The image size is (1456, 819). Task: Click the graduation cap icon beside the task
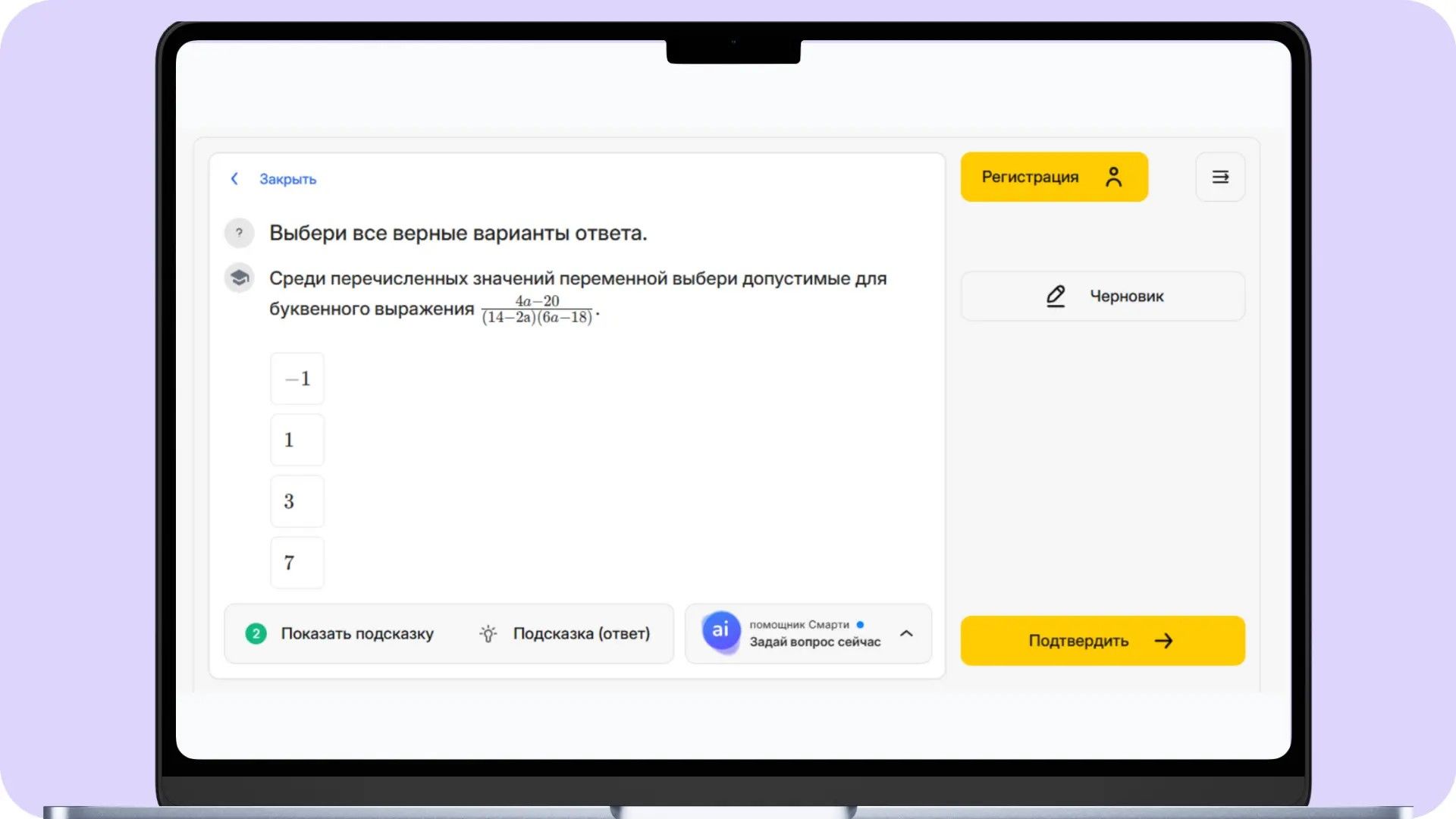239,278
